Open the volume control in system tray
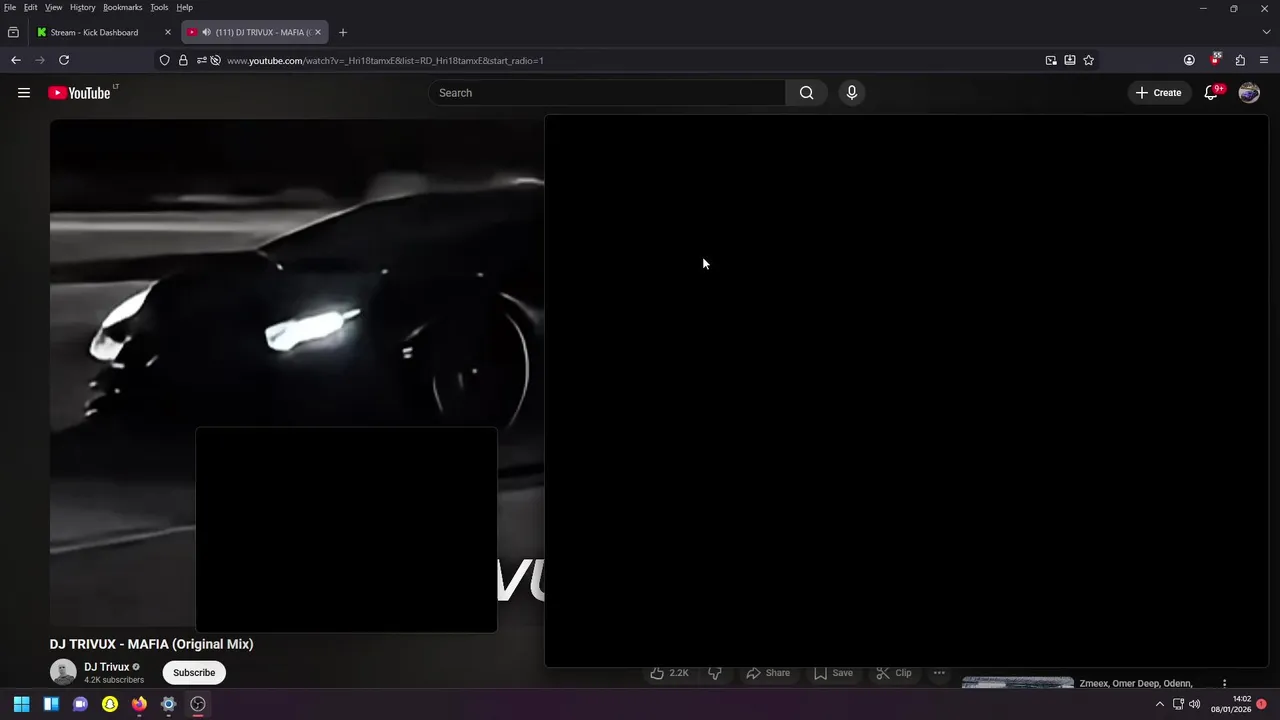The width and height of the screenshot is (1280, 720). tap(1195, 704)
